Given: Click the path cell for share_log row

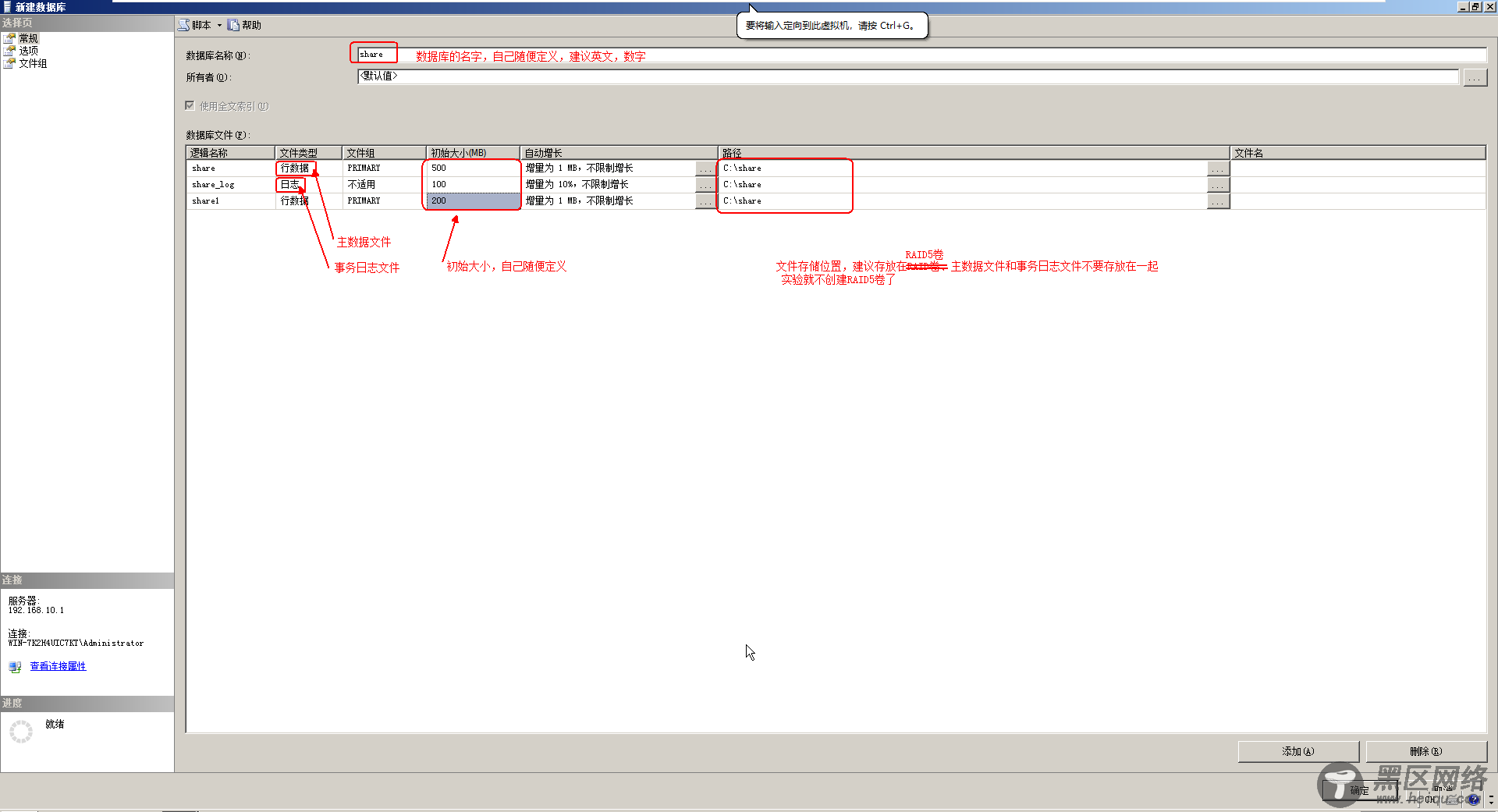Looking at the screenshot, I should click(962, 185).
